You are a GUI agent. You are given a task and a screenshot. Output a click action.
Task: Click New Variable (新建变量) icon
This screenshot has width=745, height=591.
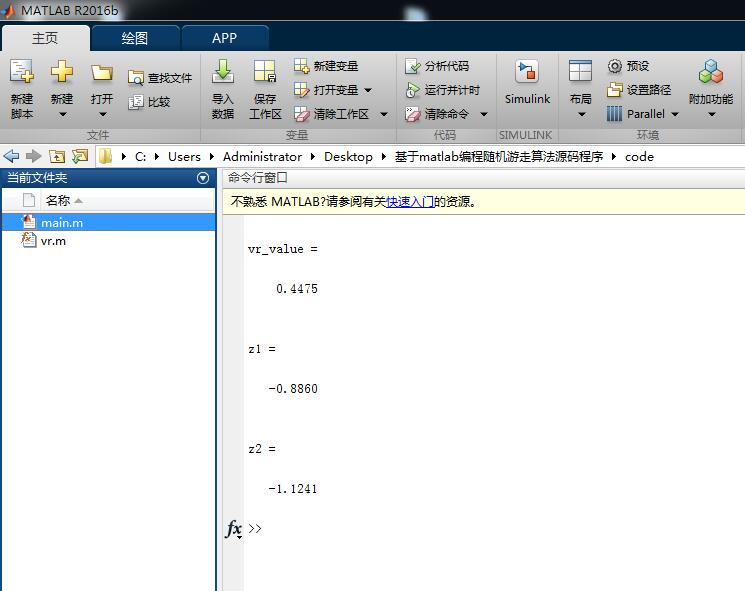coord(301,66)
